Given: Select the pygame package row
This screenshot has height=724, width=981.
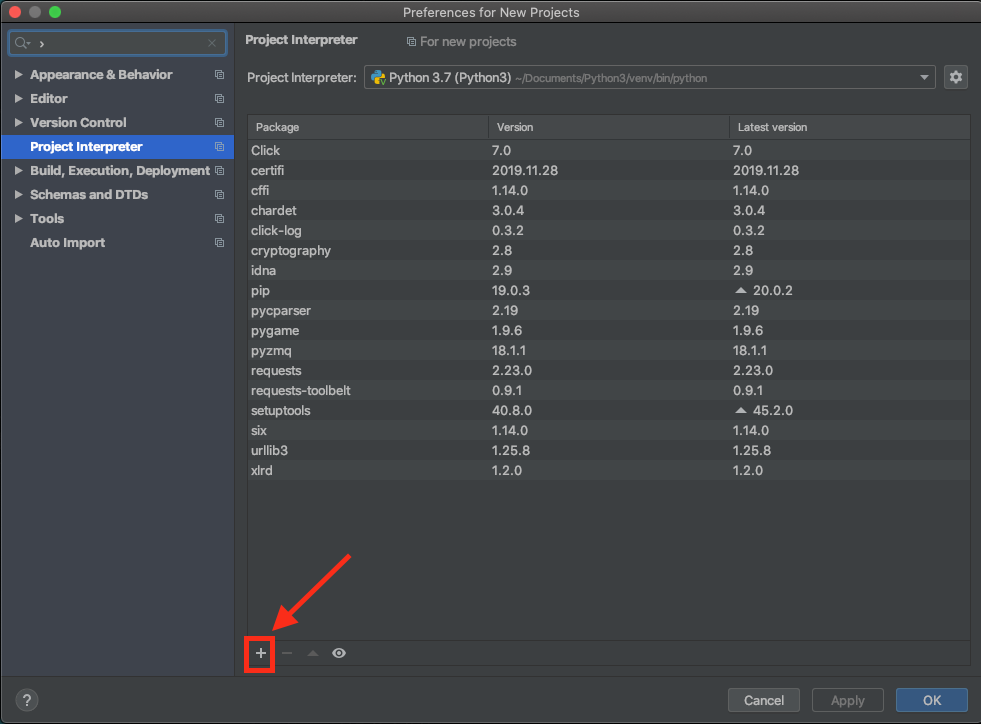Looking at the screenshot, I should (609, 330).
